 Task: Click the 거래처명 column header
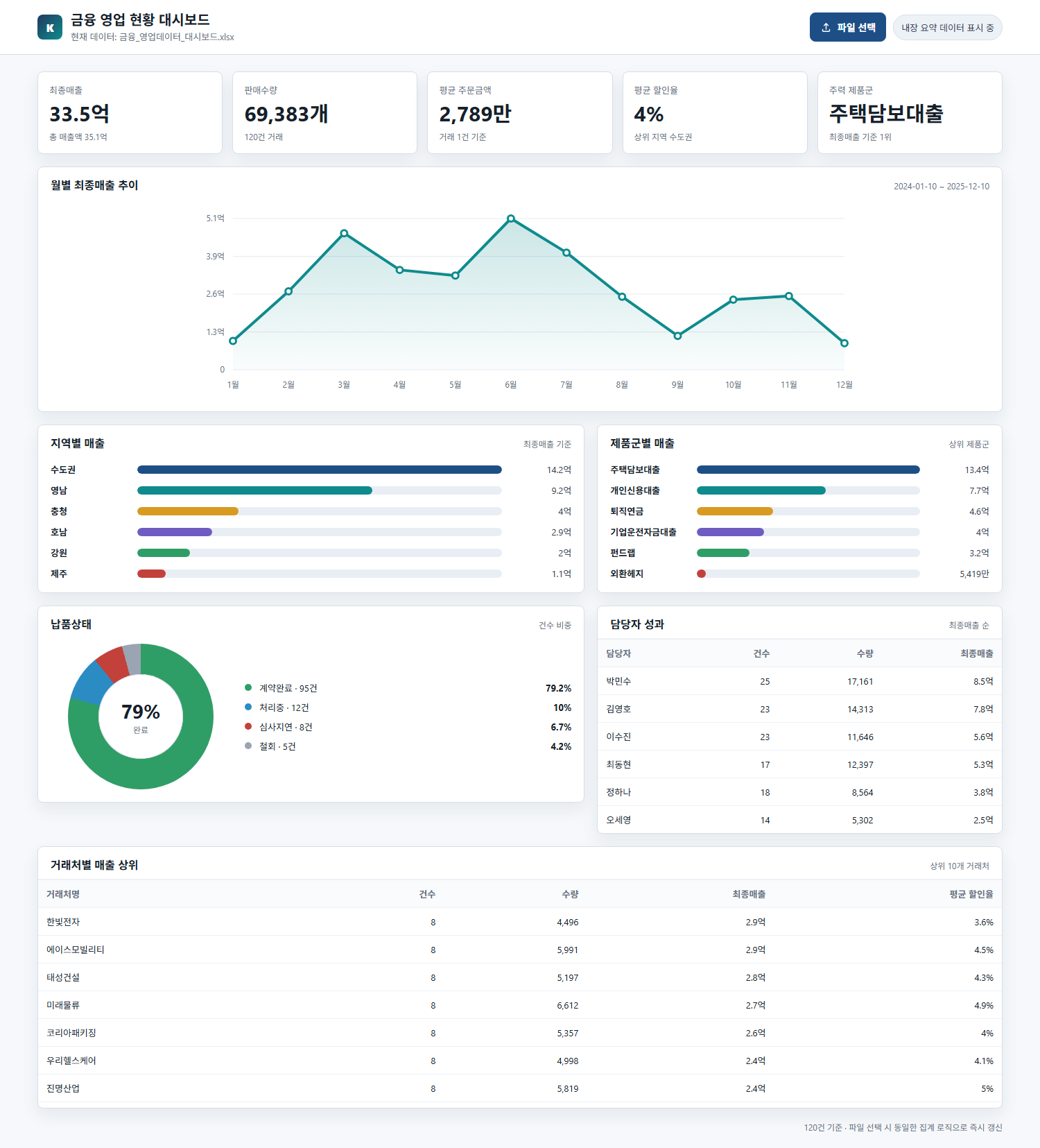click(x=63, y=894)
